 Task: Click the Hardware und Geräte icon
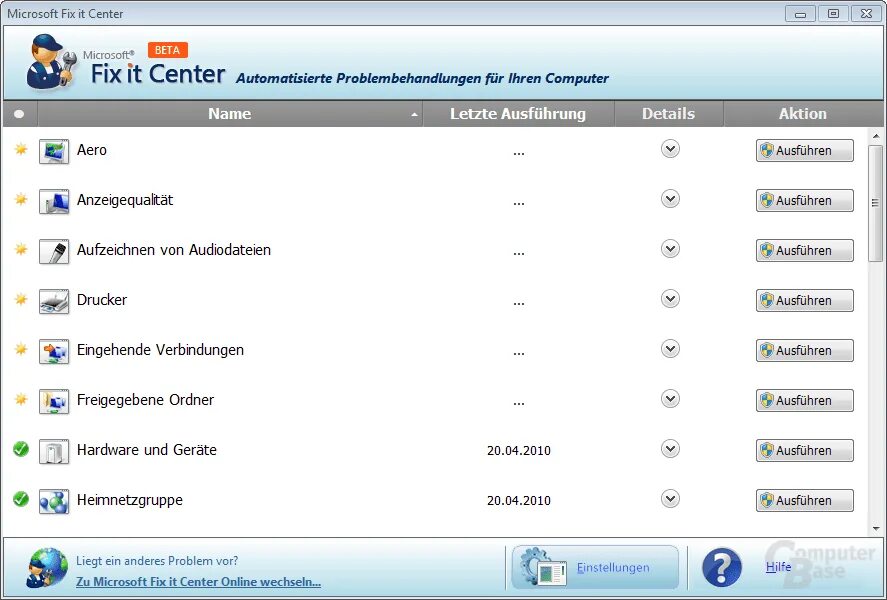pyautogui.click(x=54, y=452)
